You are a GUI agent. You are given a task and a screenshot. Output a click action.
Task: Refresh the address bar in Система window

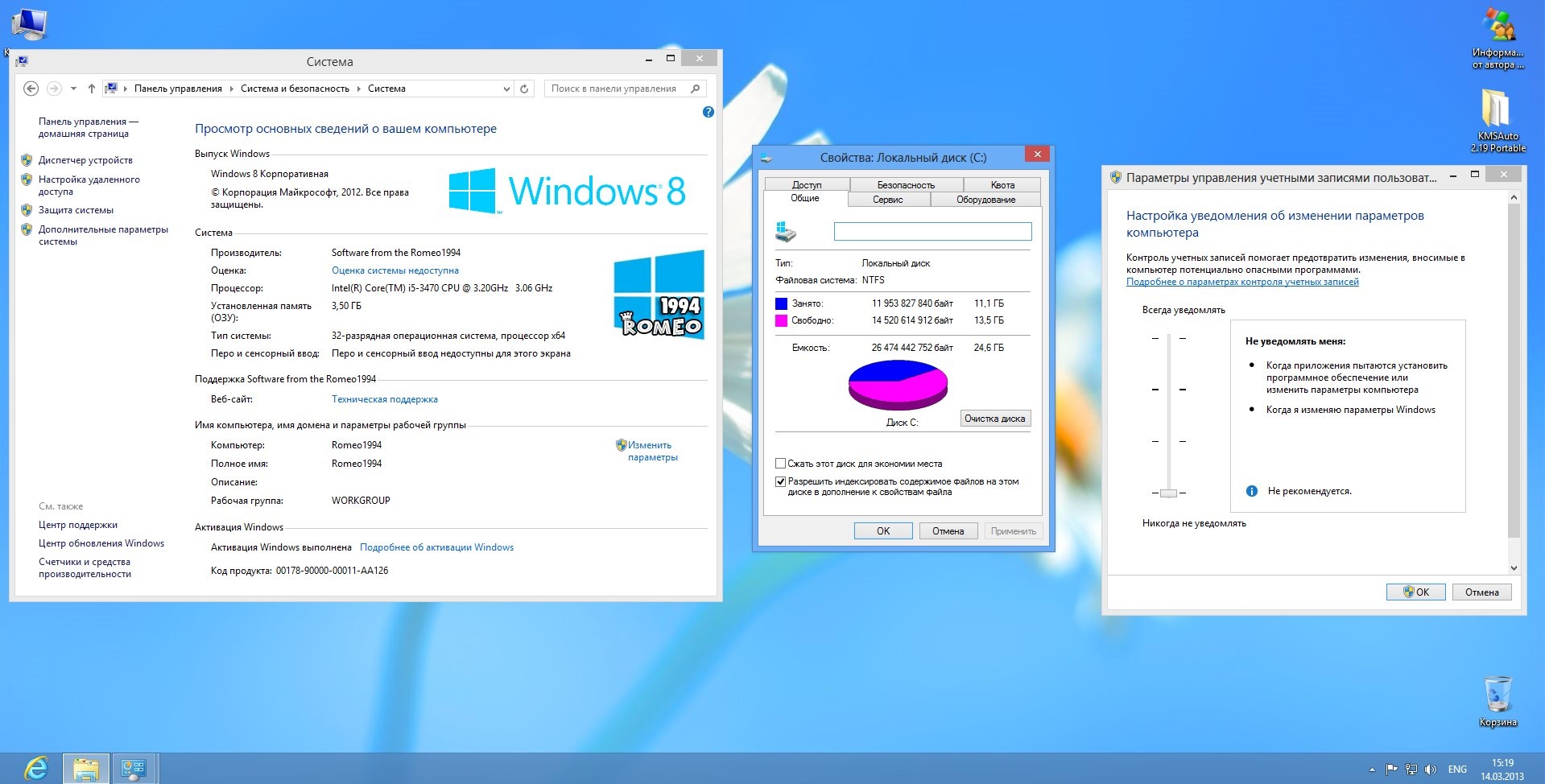click(x=524, y=89)
